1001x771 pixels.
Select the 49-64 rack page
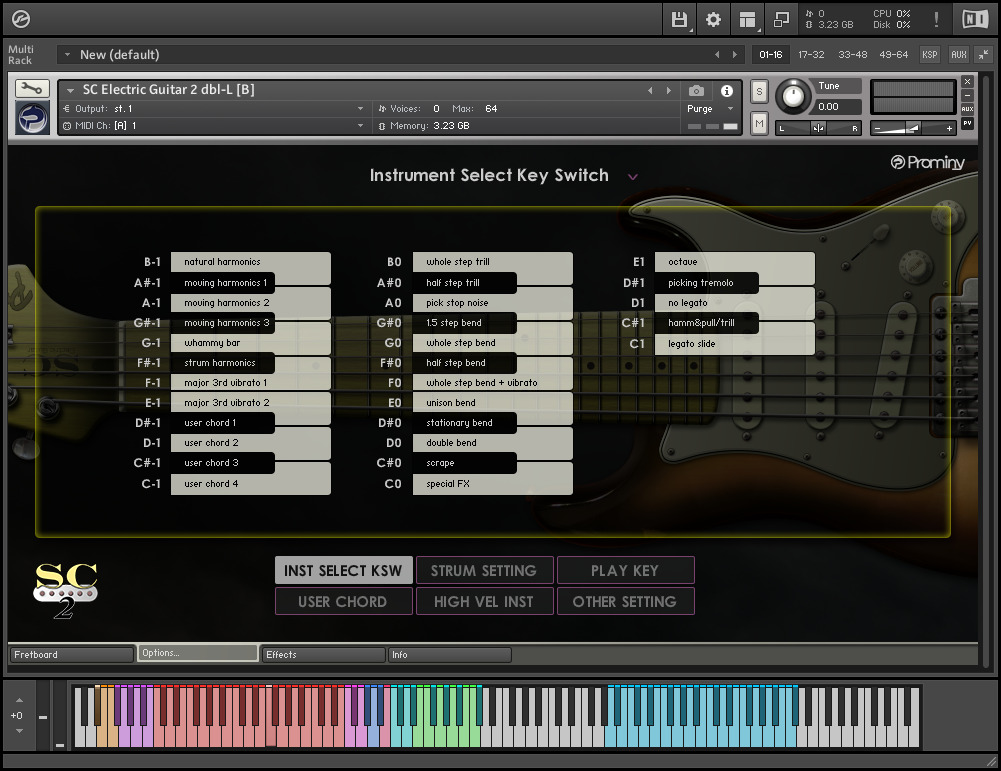893,55
